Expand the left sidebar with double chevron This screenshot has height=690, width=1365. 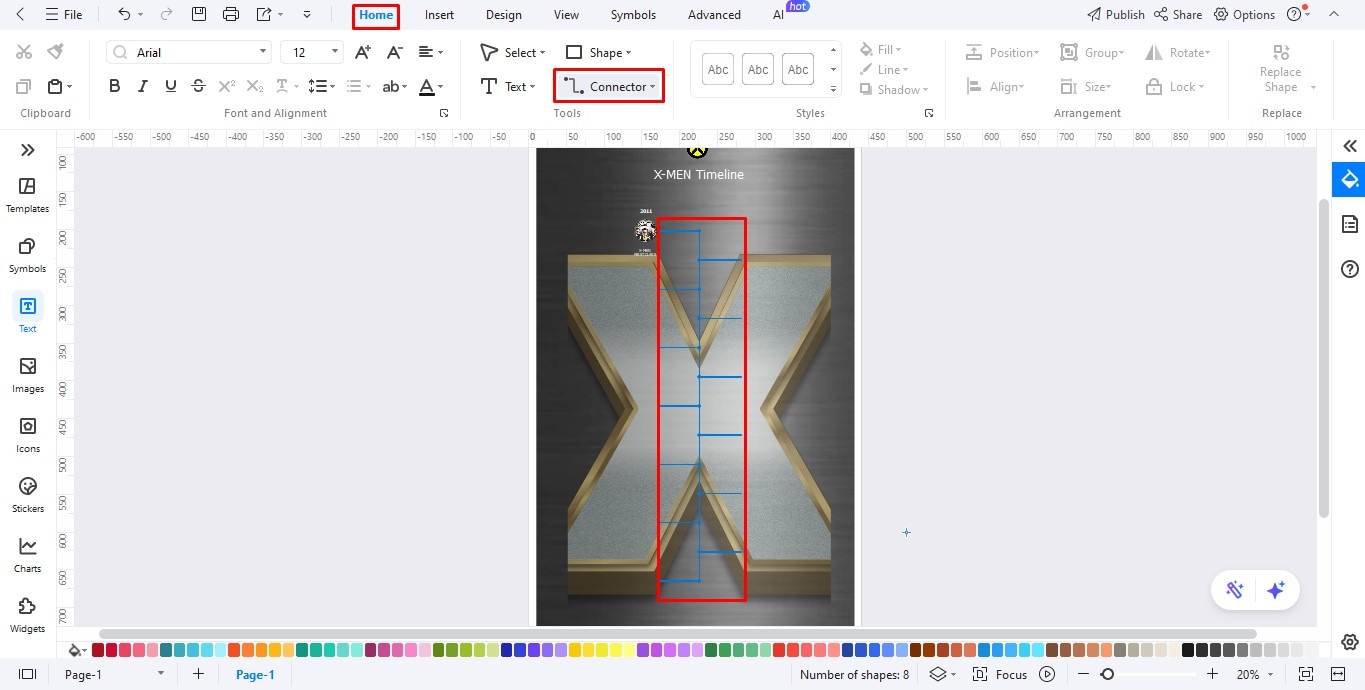(x=27, y=150)
